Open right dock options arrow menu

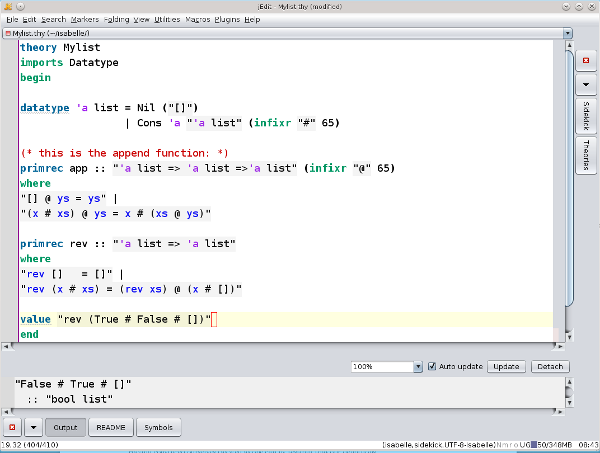pyautogui.click(x=586, y=86)
